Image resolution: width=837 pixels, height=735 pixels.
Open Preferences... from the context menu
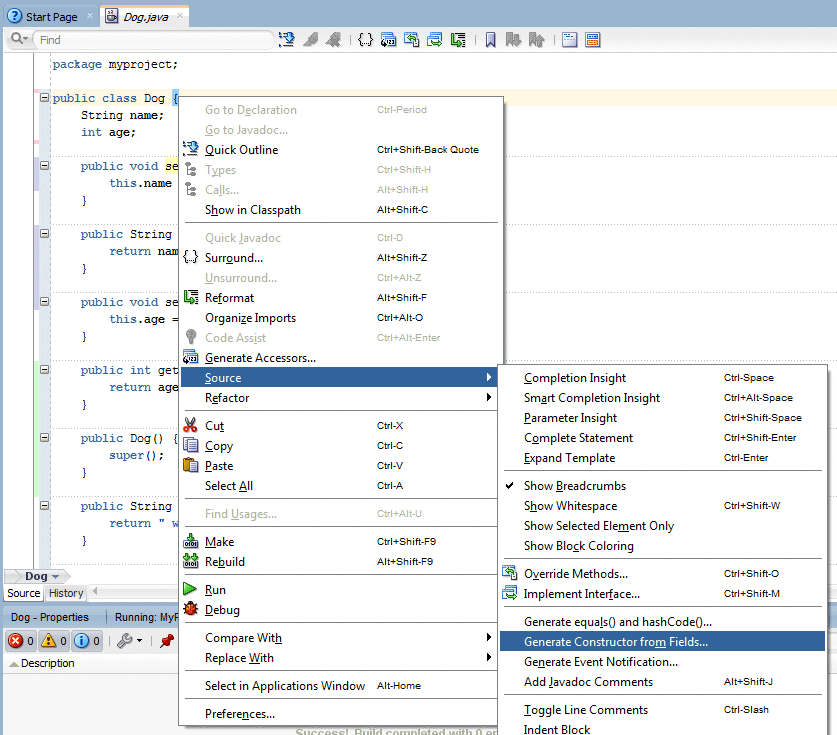tap(339, 714)
